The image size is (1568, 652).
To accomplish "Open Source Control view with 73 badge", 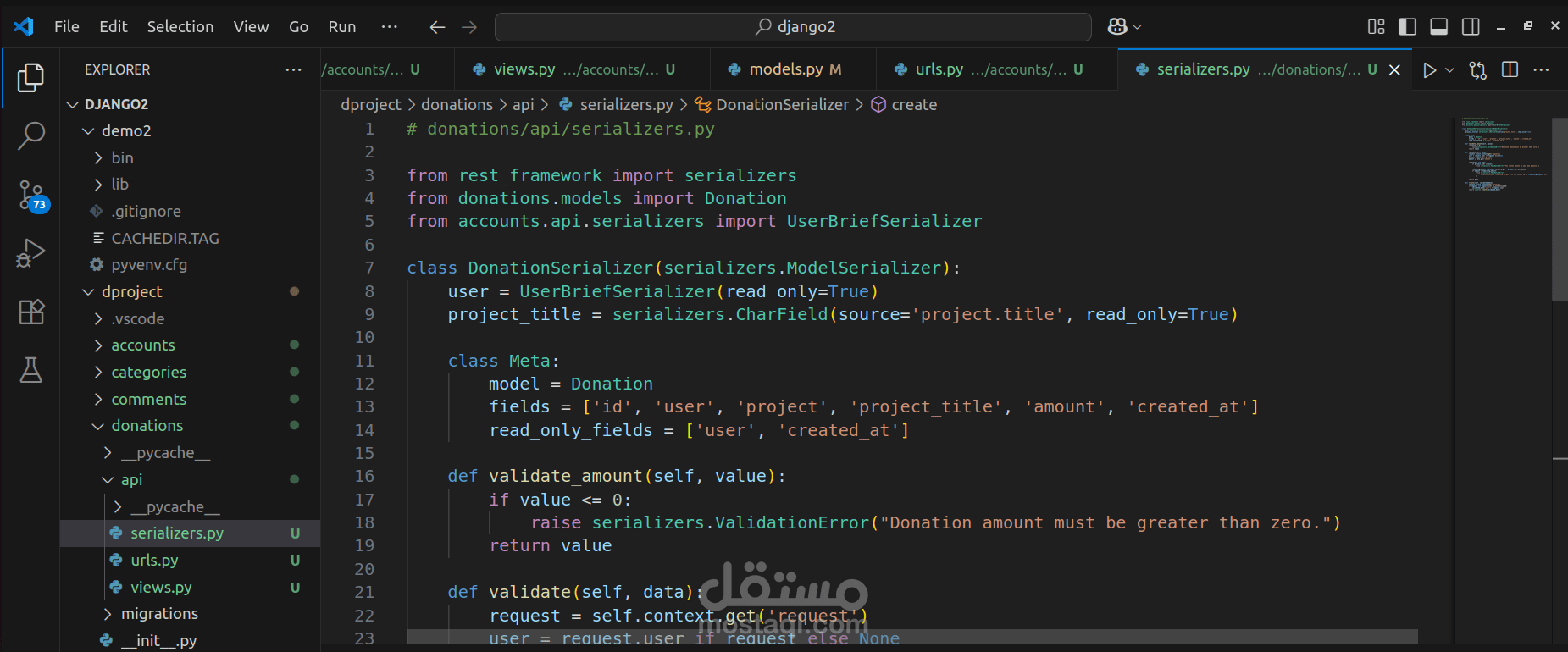I will click(32, 195).
